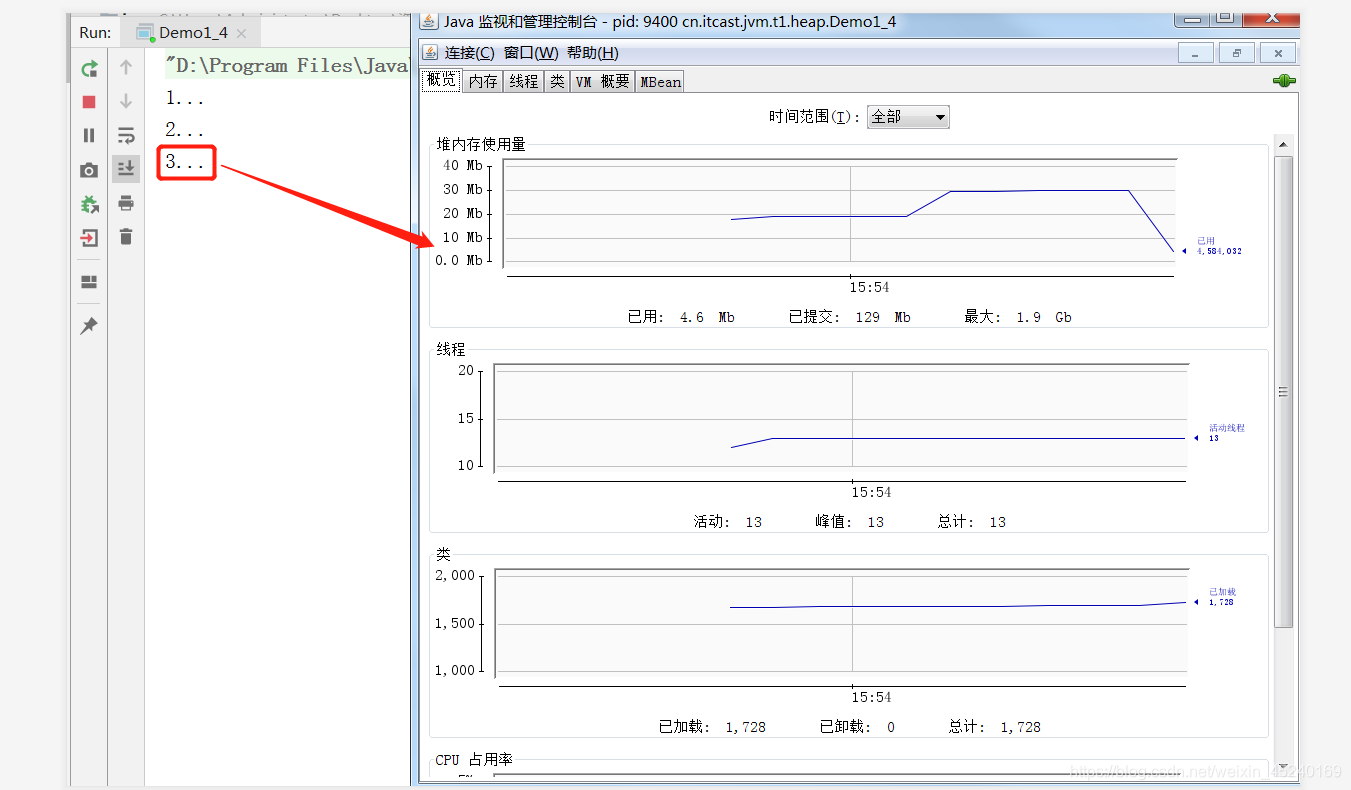Click the JConsole vertical scrollbar thumb
Image resolution: width=1351 pixels, height=790 pixels.
pyautogui.click(x=1284, y=391)
